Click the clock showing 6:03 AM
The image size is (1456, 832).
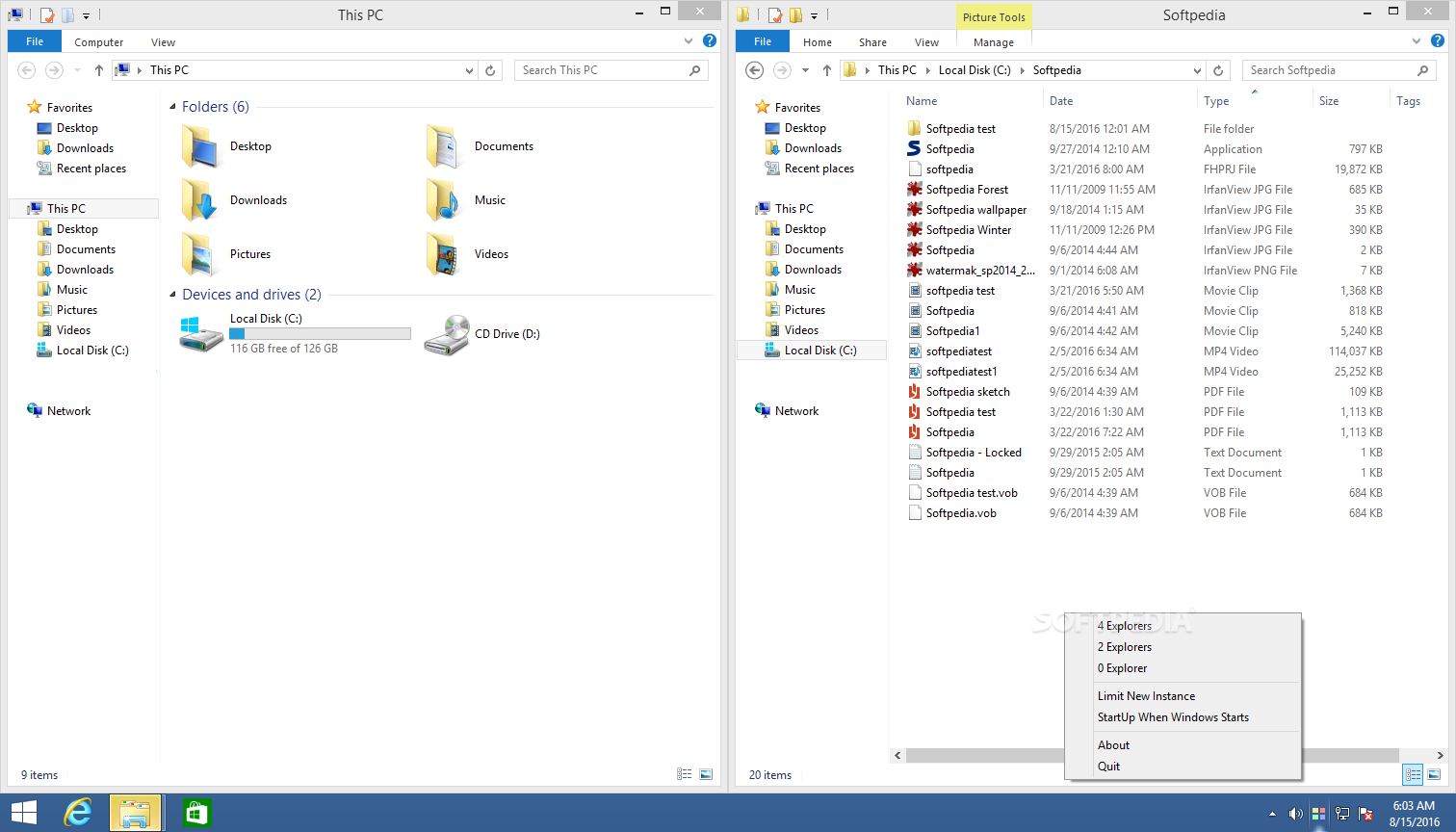click(1414, 806)
